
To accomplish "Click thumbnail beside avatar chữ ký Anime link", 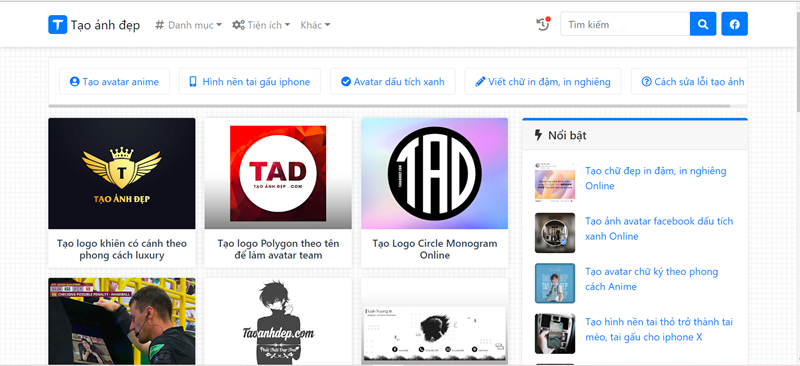I will tap(555, 283).
